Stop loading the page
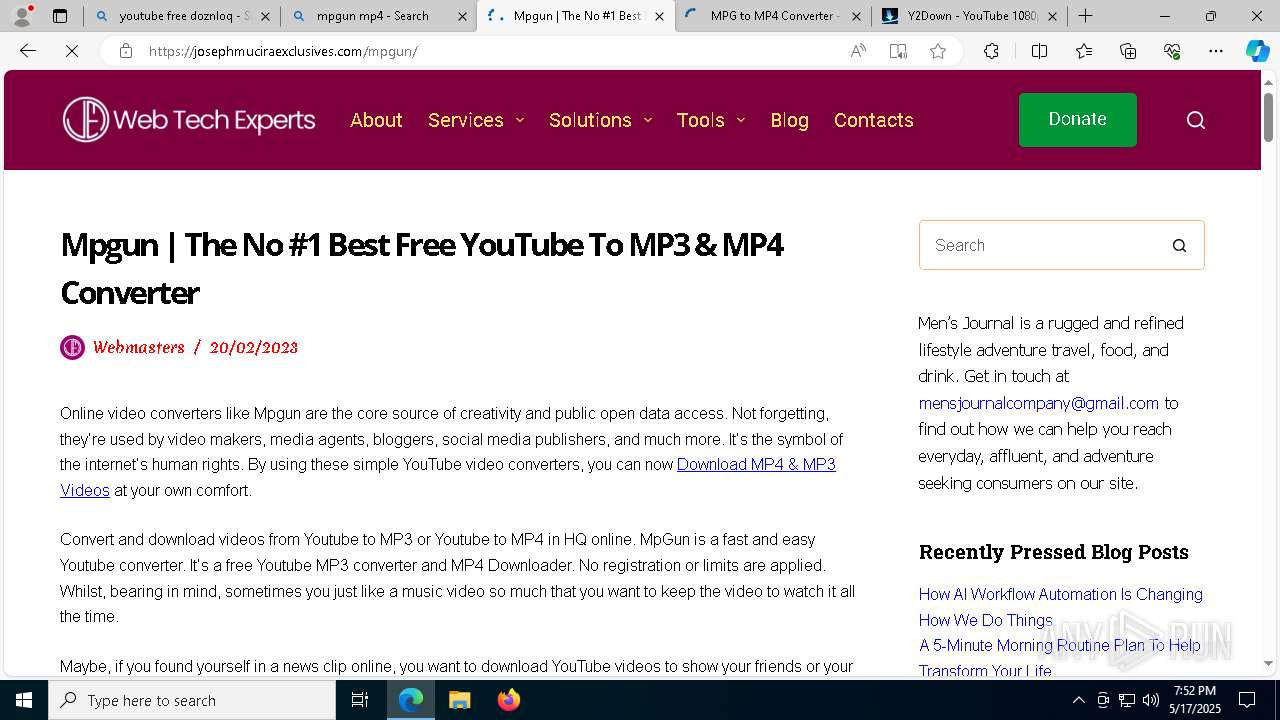Viewport: 1280px width, 720px height. [x=72, y=51]
